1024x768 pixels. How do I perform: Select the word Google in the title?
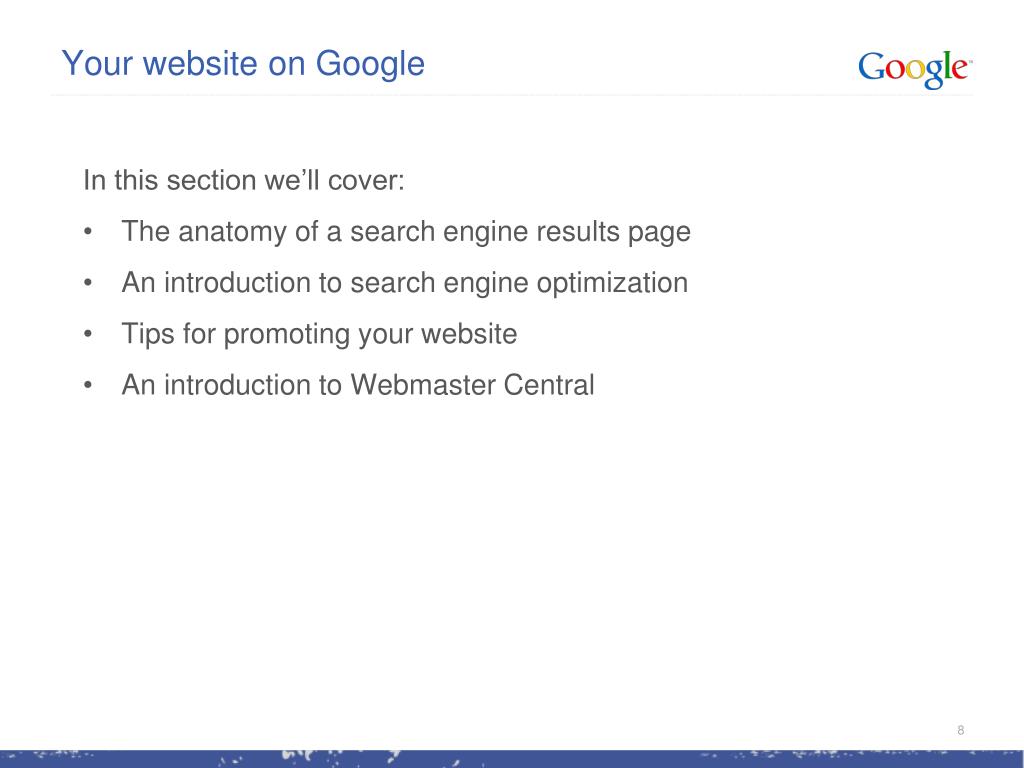click(370, 64)
